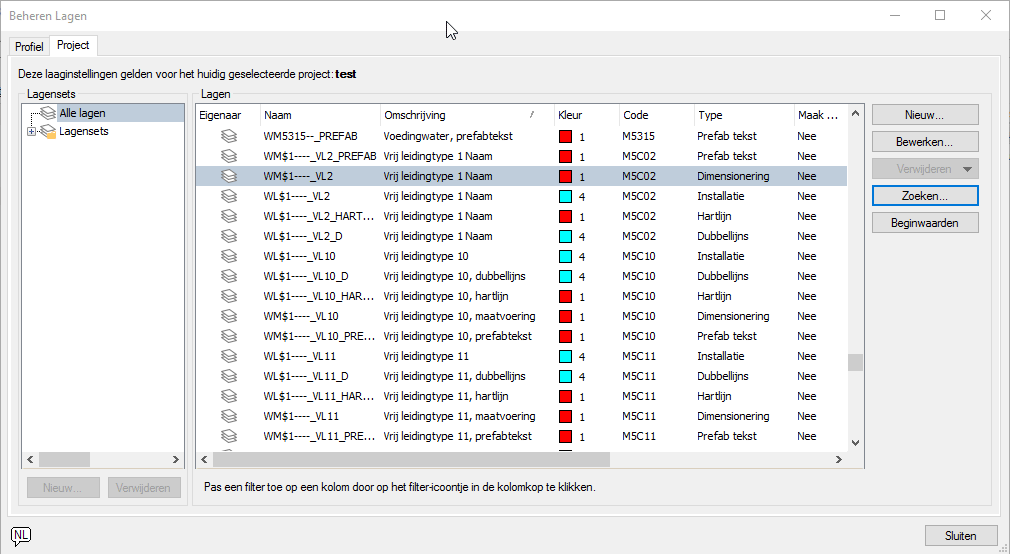Click code cell M5315
This screenshot has height=554, width=1010.
(638, 136)
